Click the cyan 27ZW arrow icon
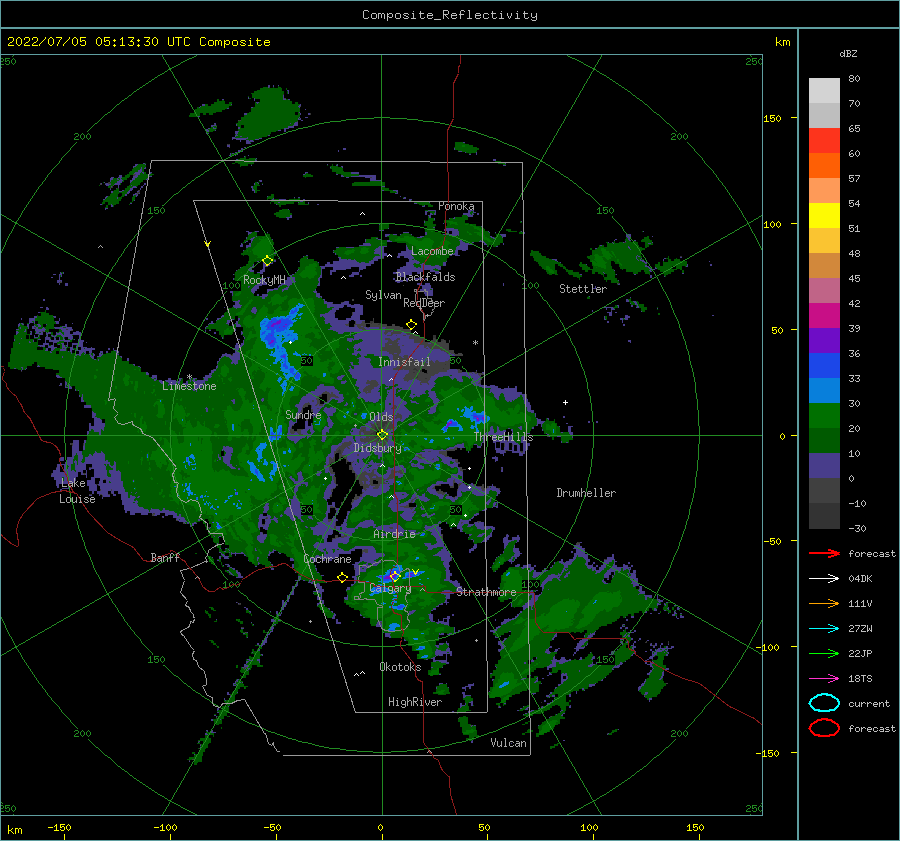 pyautogui.click(x=824, y=629)
